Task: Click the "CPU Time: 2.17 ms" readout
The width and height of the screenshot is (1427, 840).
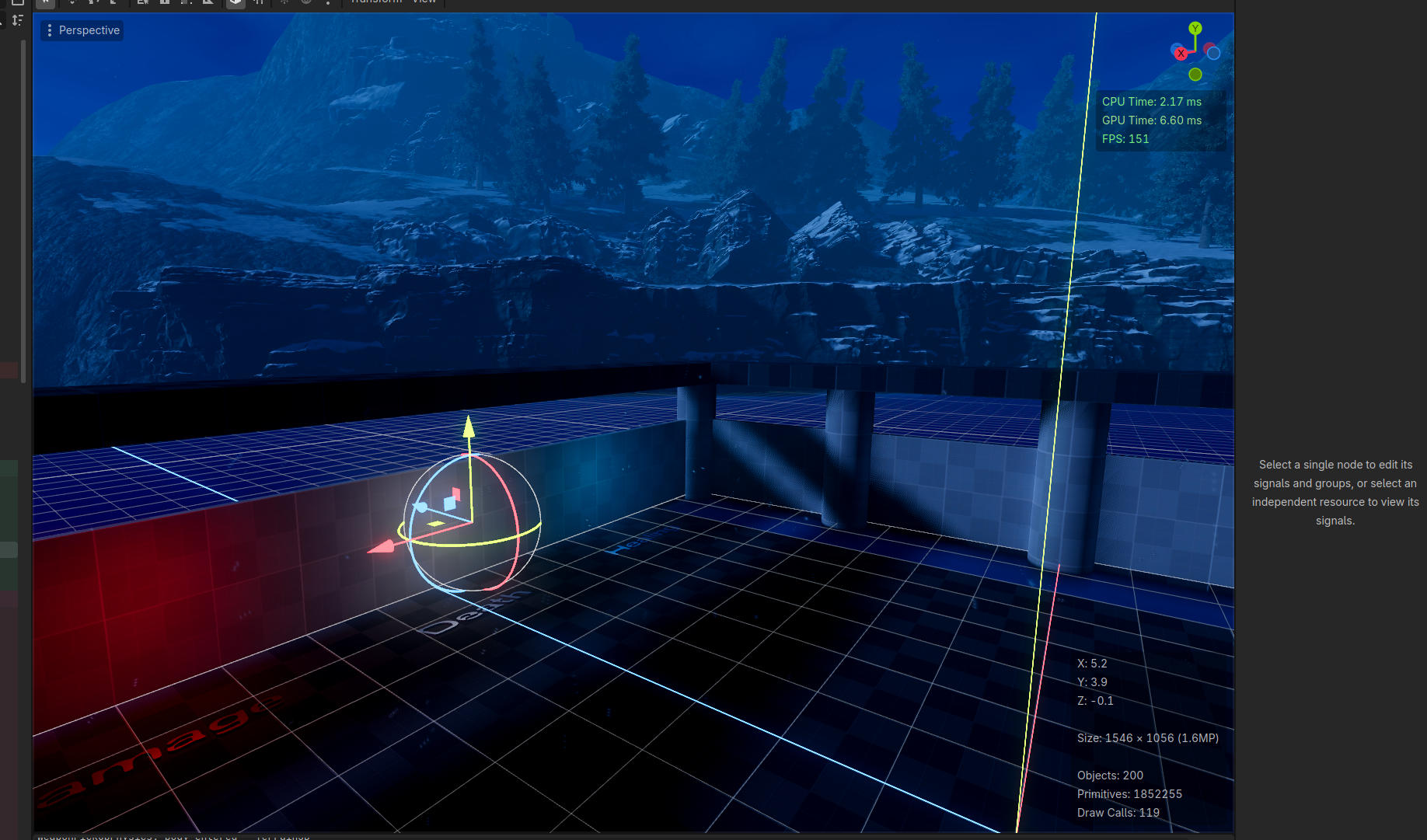Action: (1152, 102)
